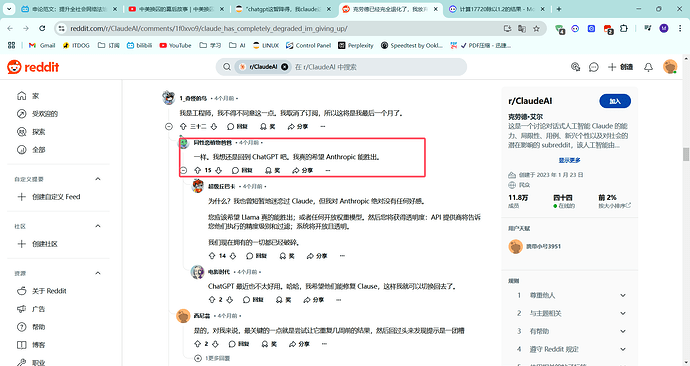Viewport: 690px width, 366px height.
Task: Open a new browser tab
Action: pos(559,9)
